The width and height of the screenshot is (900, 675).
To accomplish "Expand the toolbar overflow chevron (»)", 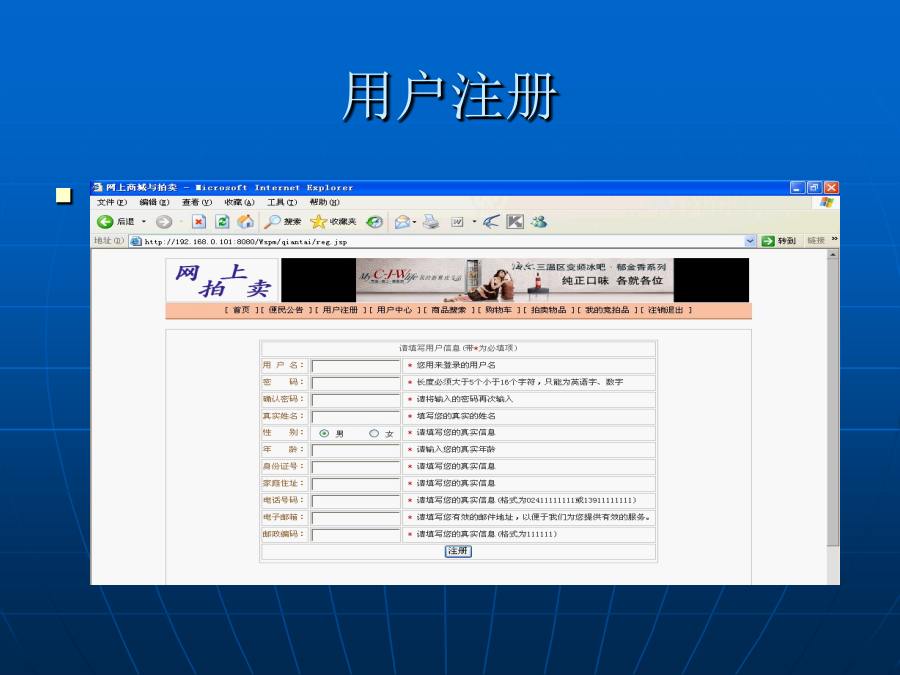I will tap(835, 239).
